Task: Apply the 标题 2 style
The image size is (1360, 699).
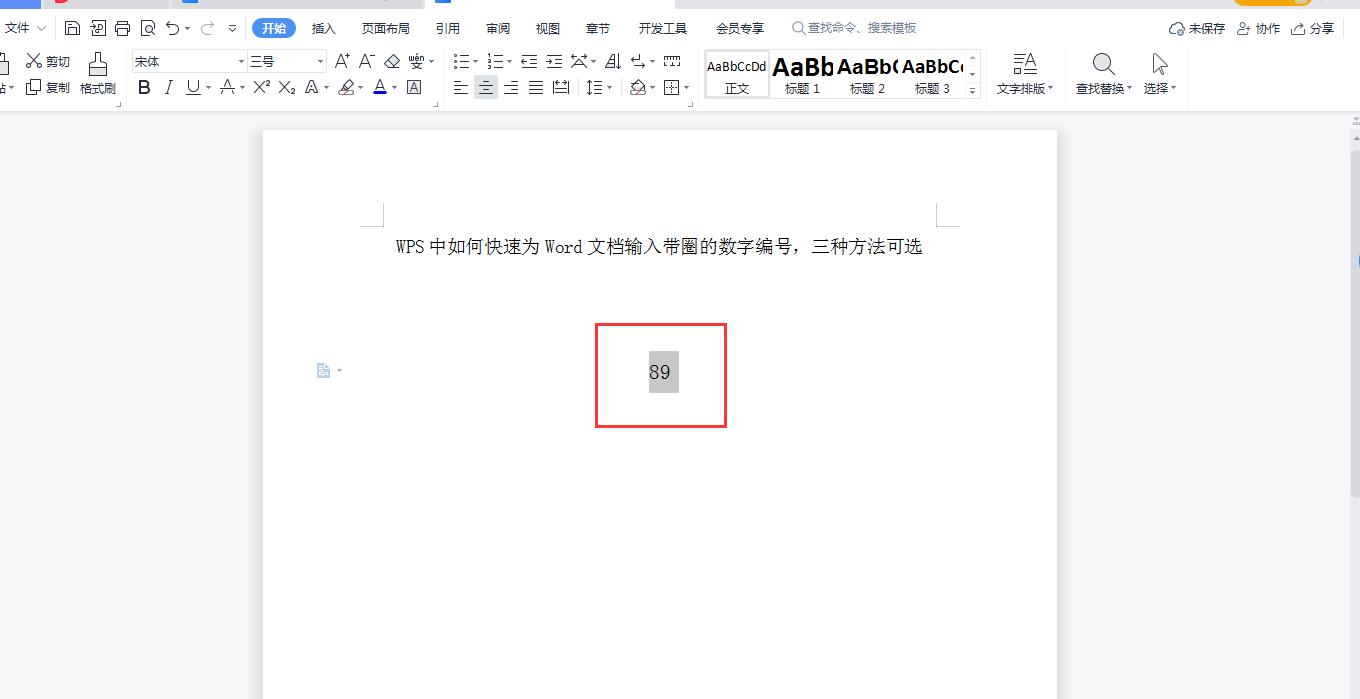Action: tap(868, 75)
